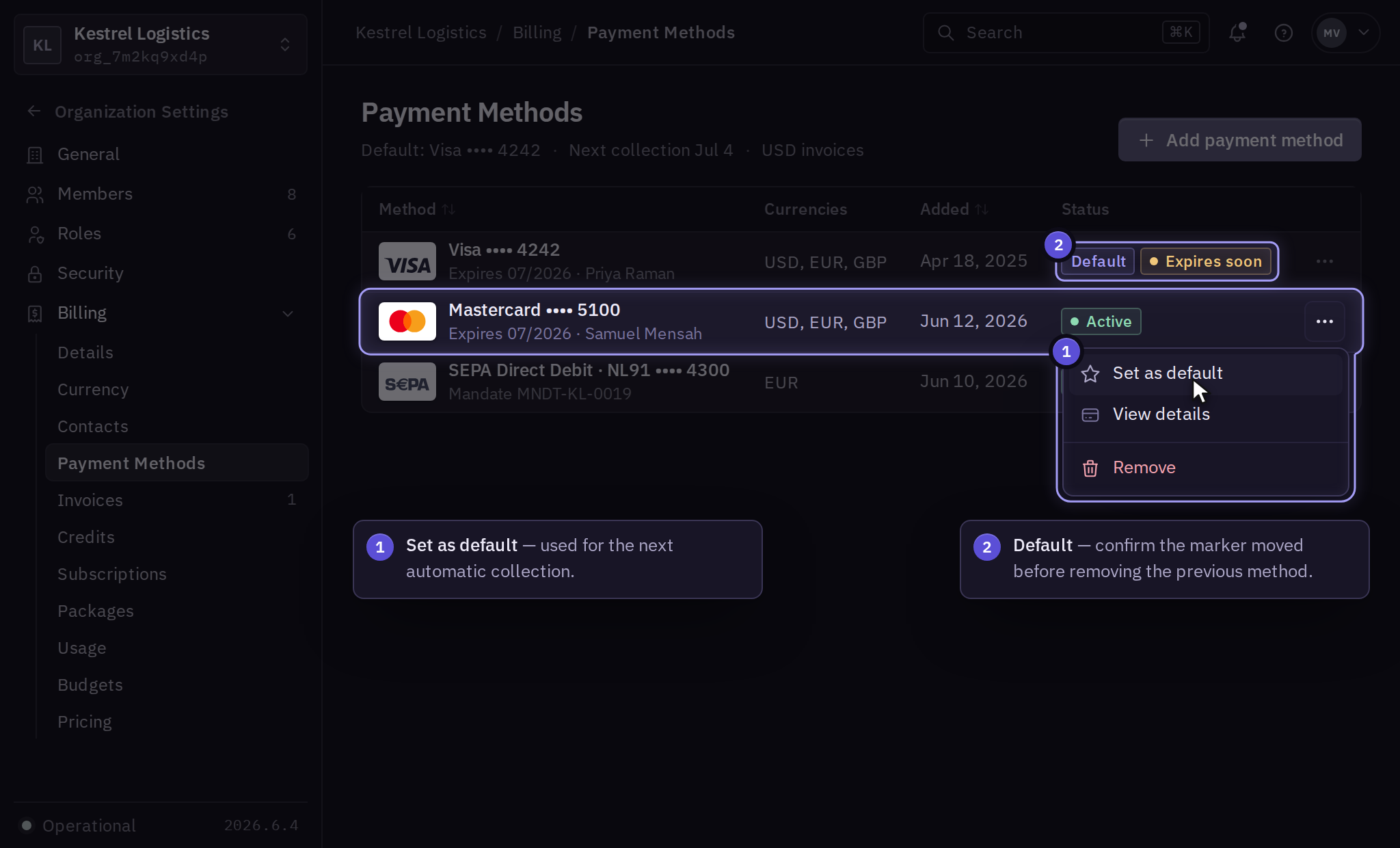The width and height of the screenshot is (1400, 848).
Task: Open Invoices in the billing submenu
Action: click(176, 501)
